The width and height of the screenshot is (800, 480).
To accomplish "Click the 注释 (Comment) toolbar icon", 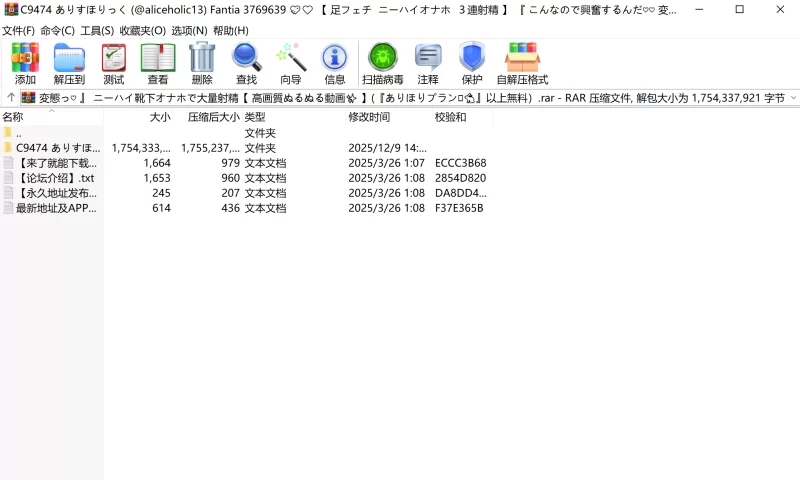I will (x=428, y=57).
